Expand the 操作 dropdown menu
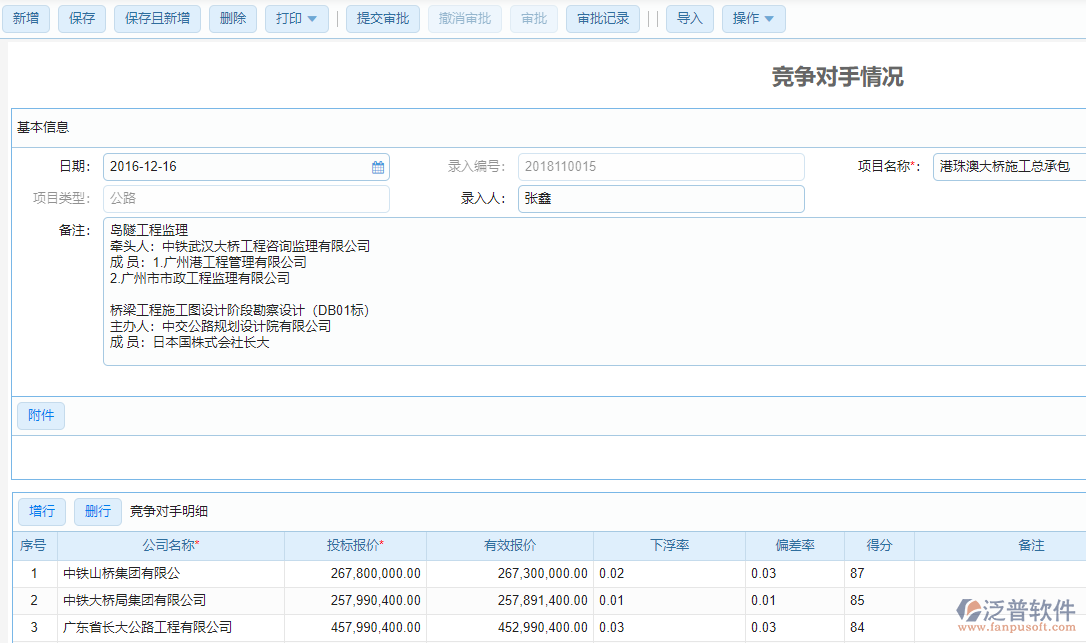Viewport: 1086px width, 643px height. click(x=753, y=19)
